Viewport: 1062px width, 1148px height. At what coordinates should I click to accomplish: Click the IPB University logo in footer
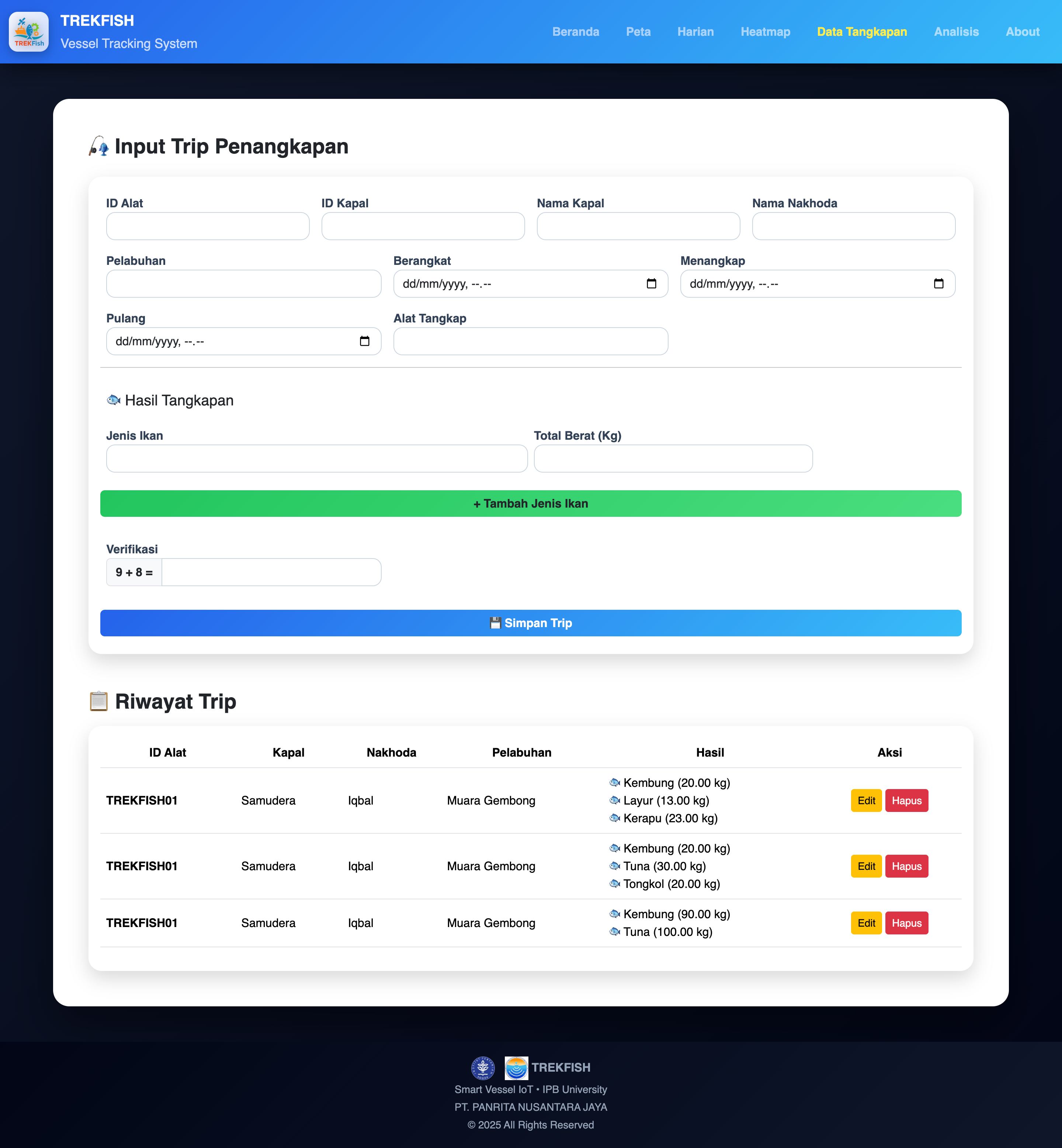click(483, 1068)
